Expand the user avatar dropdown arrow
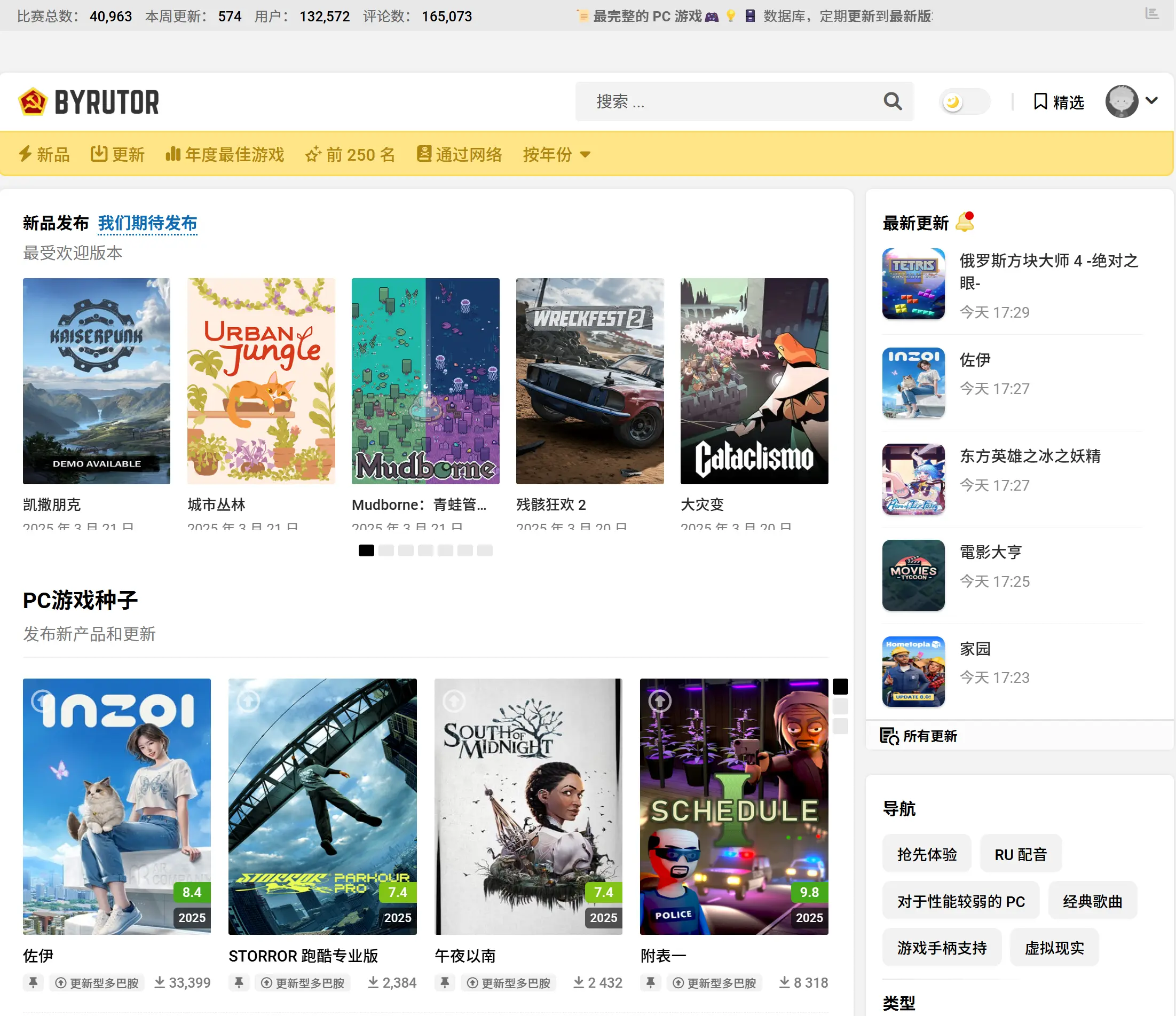This screenshot has width=1176, height=1016. coord(1151,100)
